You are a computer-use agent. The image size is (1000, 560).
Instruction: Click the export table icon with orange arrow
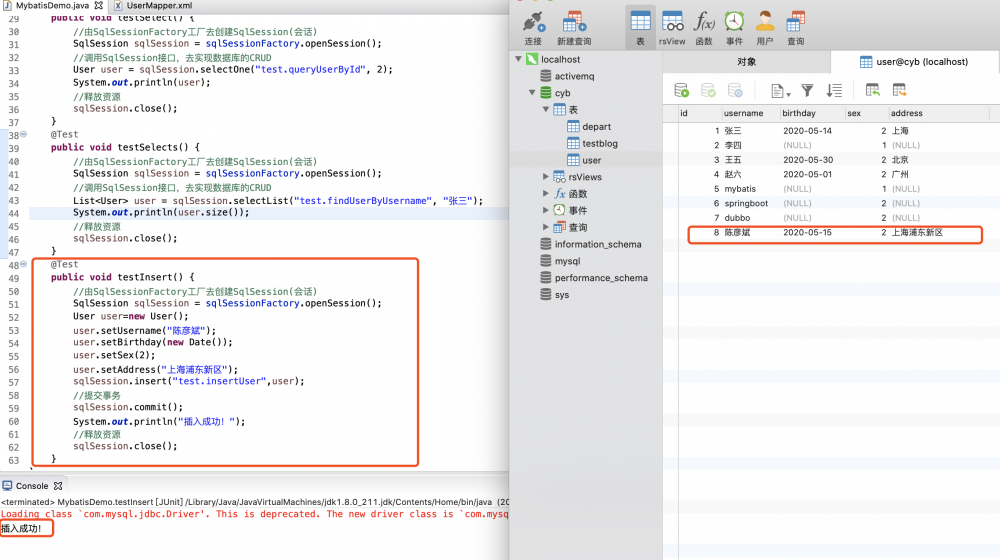[899, 91]
